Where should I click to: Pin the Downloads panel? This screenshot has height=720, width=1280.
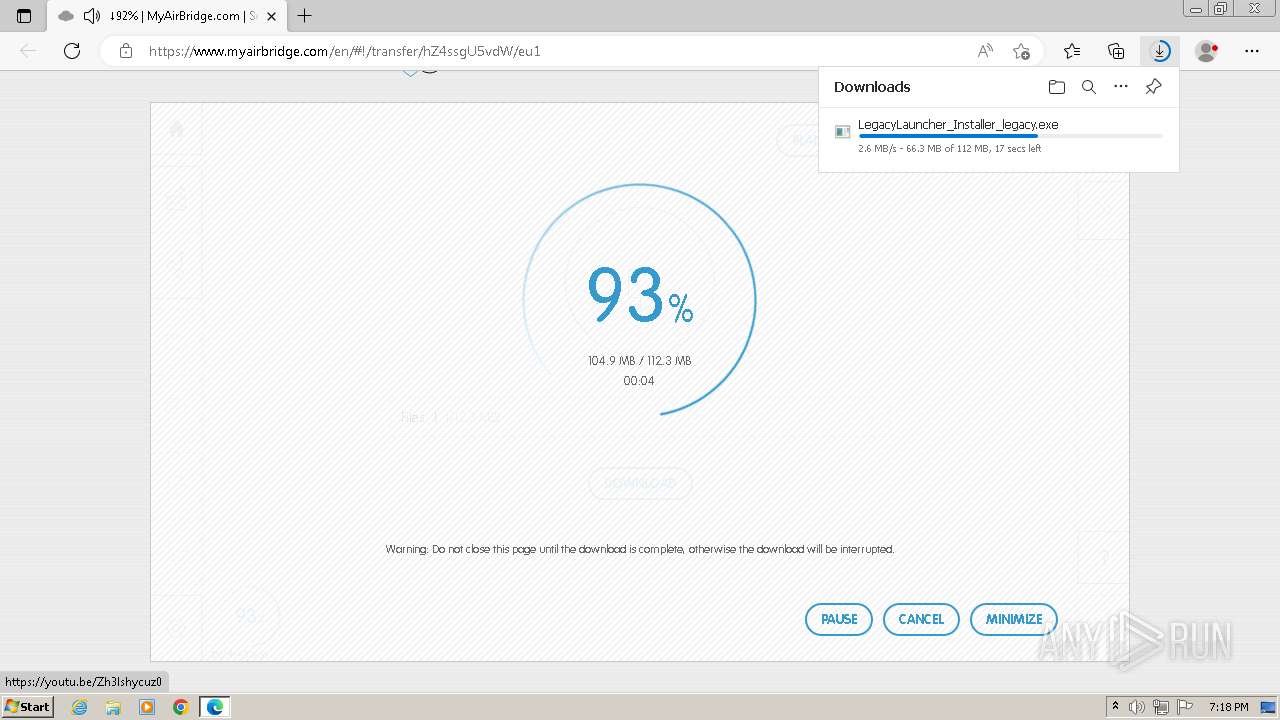[1153, 87]
